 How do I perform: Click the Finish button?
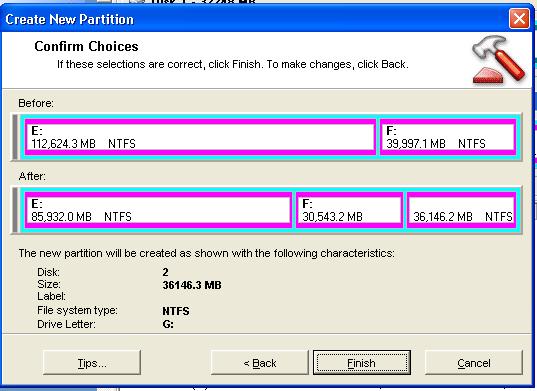coord(362,363)
